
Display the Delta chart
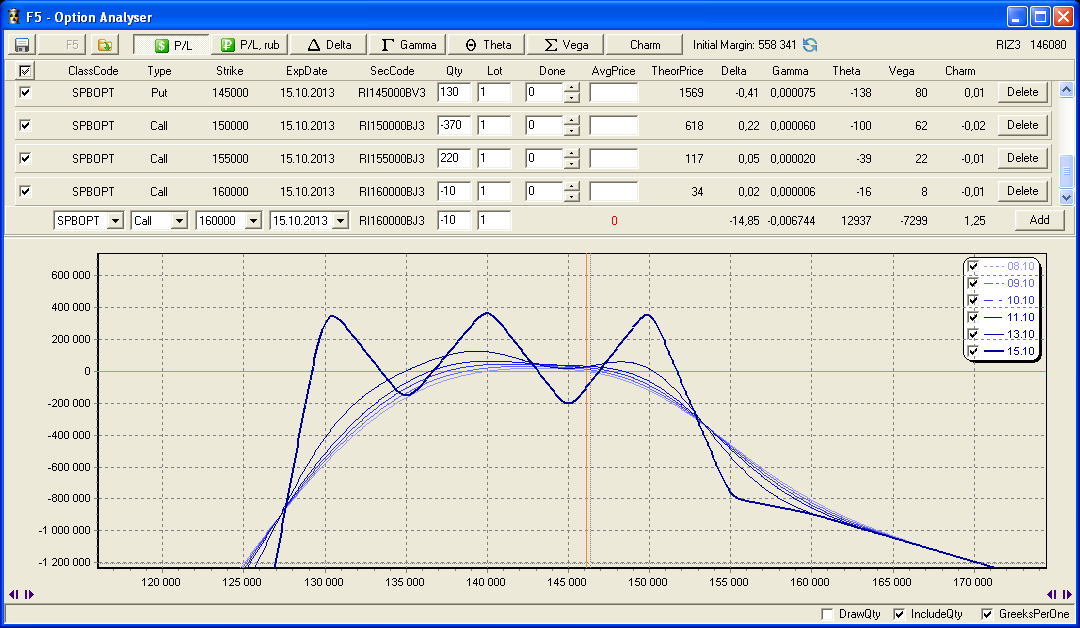(x=329, y=45)
